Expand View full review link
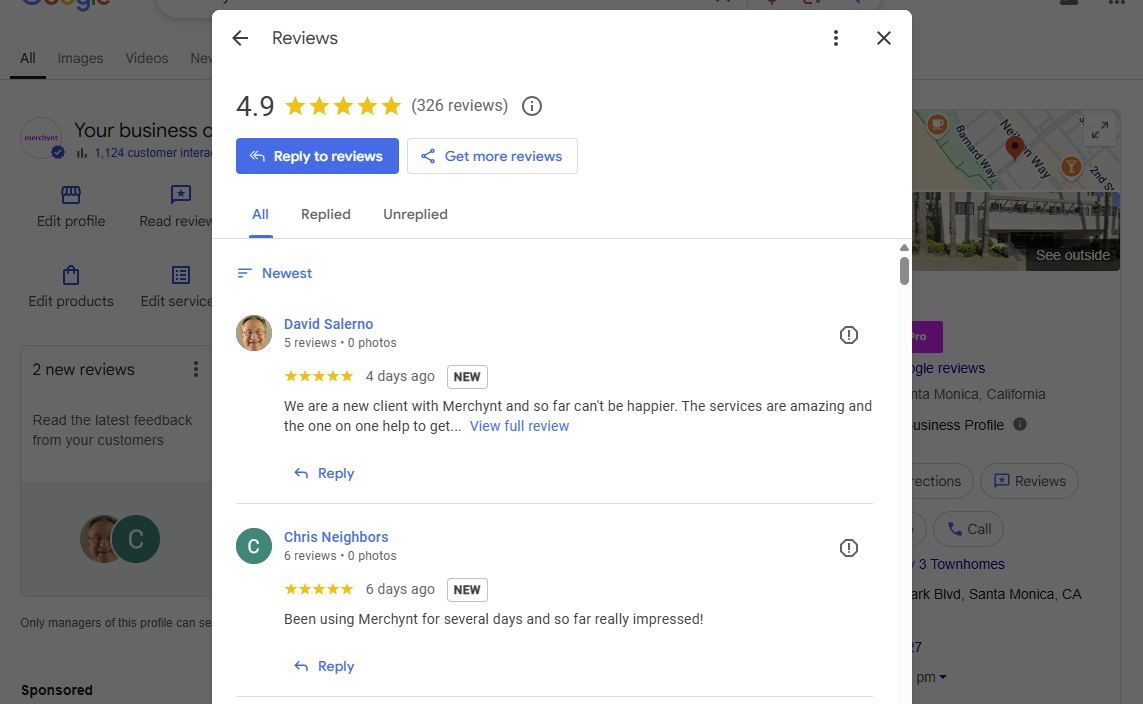 coord(519,426)
